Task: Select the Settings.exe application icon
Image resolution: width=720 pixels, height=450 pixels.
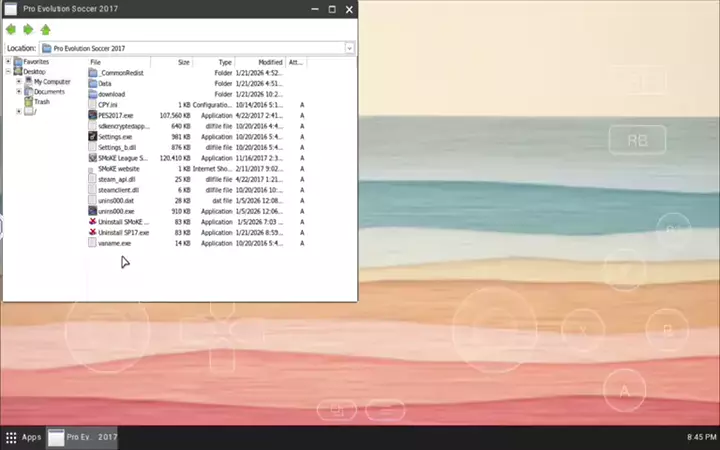Action: coord(93,136)
